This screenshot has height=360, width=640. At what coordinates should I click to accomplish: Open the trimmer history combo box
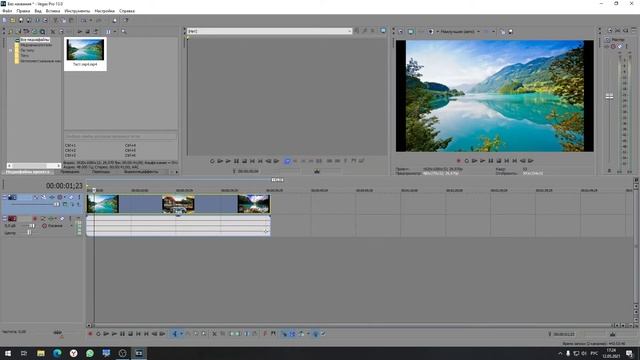pyautogui.click(x=269, y=31)
